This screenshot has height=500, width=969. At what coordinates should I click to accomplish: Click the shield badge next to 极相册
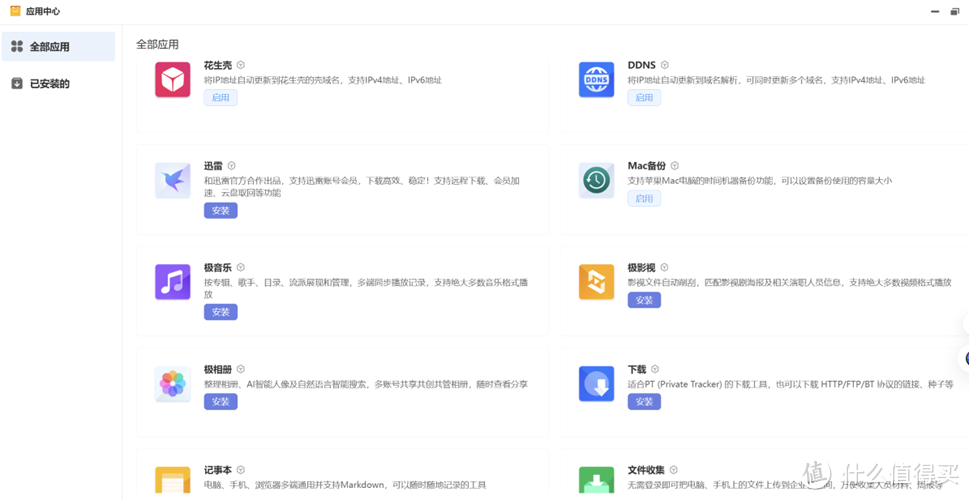click(241, 369)
